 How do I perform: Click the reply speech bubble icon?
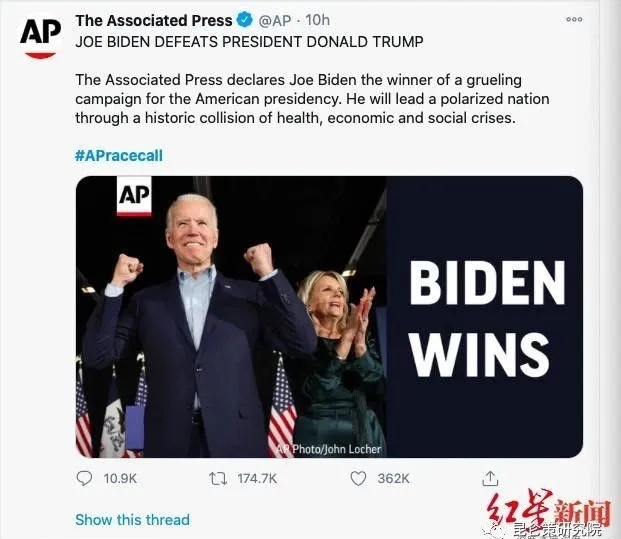click(x=84, y=478)
